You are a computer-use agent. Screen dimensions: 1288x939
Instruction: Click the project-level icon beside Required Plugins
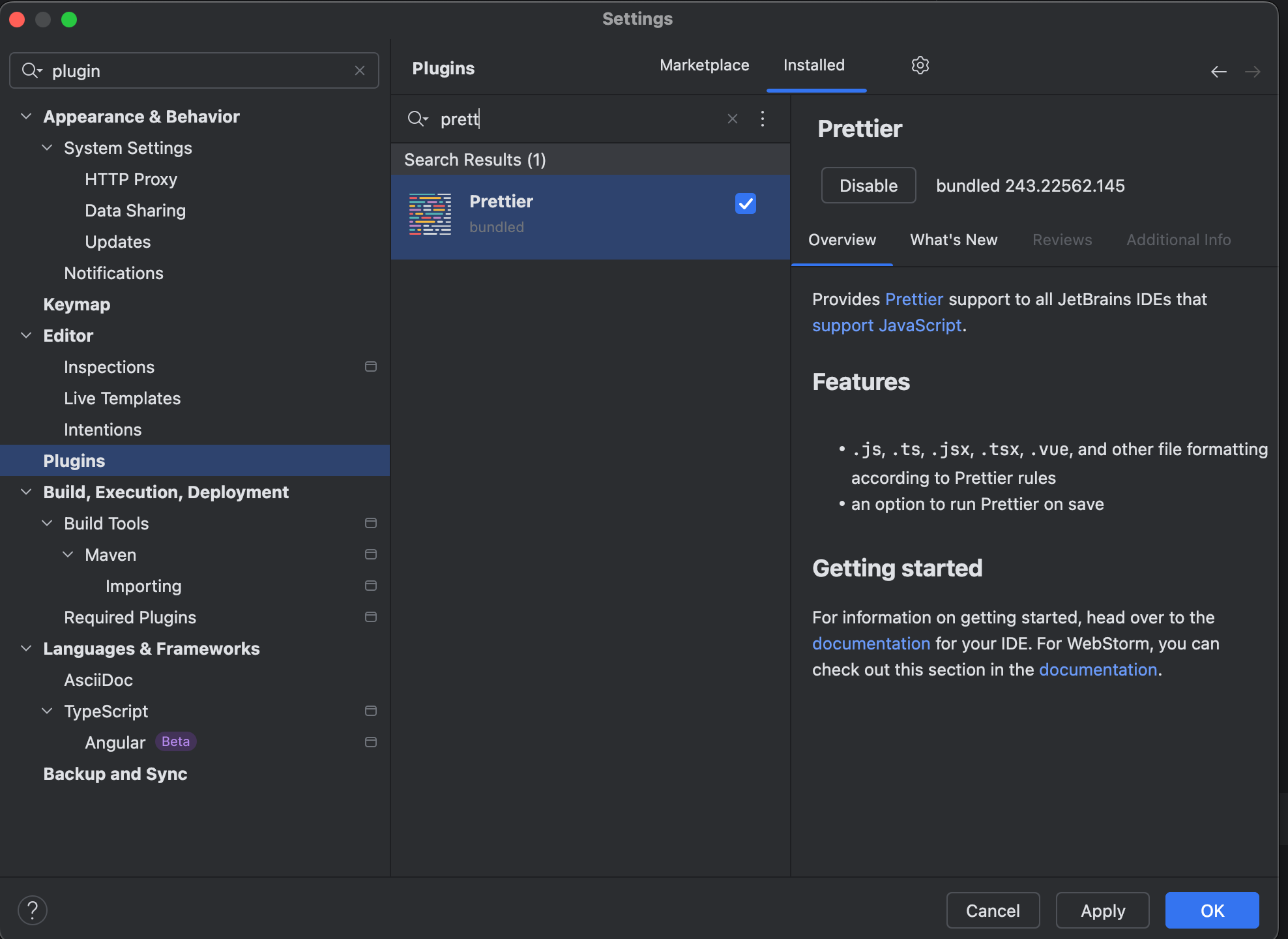pos(371,618)
